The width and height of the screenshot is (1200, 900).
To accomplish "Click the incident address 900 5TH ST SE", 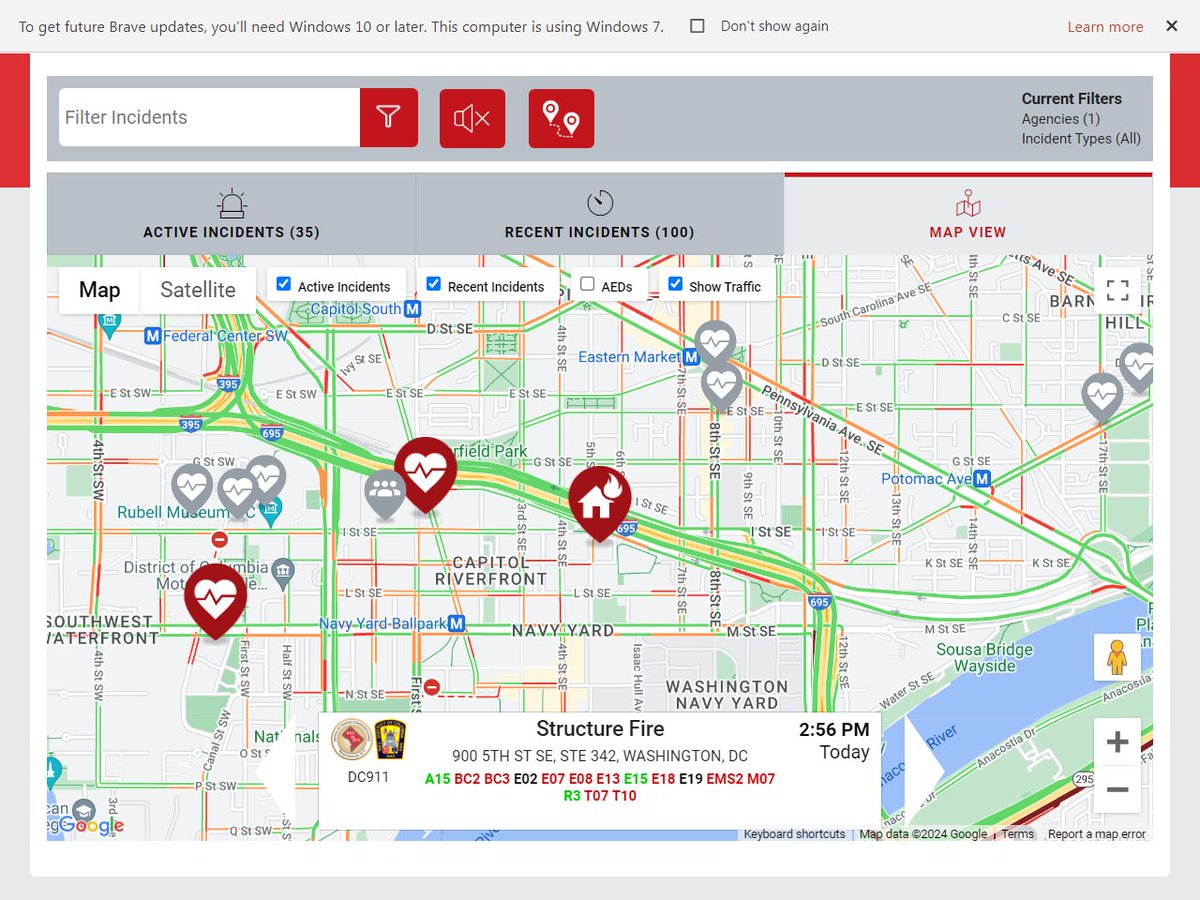I will [x=600, y=756].
